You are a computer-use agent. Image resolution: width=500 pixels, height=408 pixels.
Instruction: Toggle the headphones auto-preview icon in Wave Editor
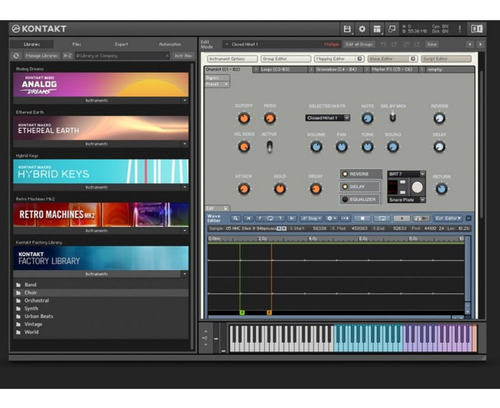point(421,218)
